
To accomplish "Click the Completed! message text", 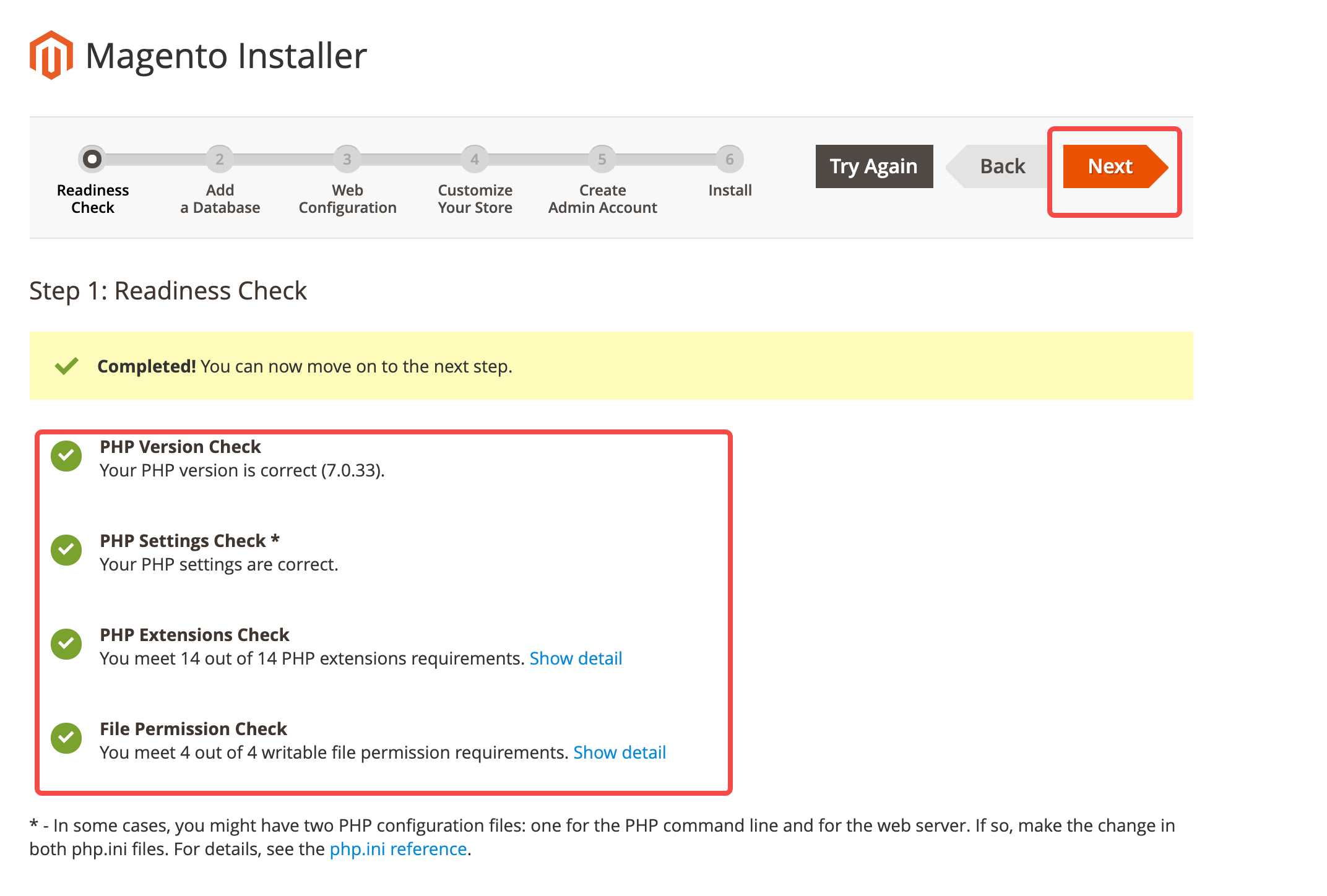I will (x=305, y=366).
